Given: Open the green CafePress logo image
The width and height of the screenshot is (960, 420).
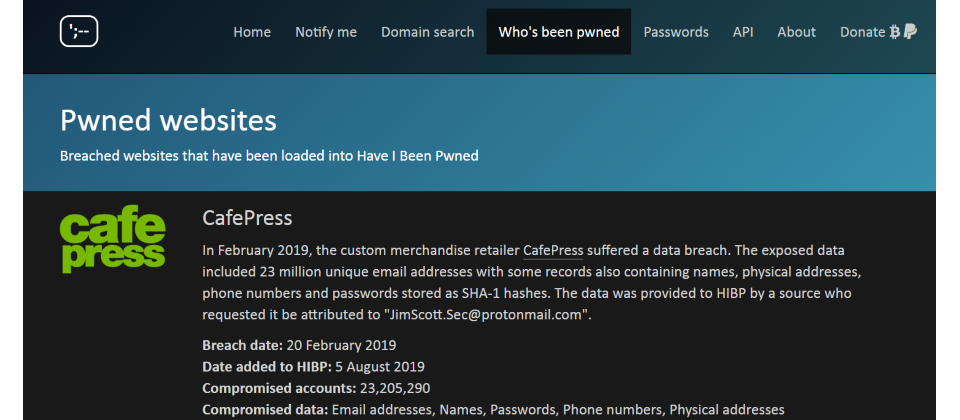Looking at the screenshot, I should [113, 239].
